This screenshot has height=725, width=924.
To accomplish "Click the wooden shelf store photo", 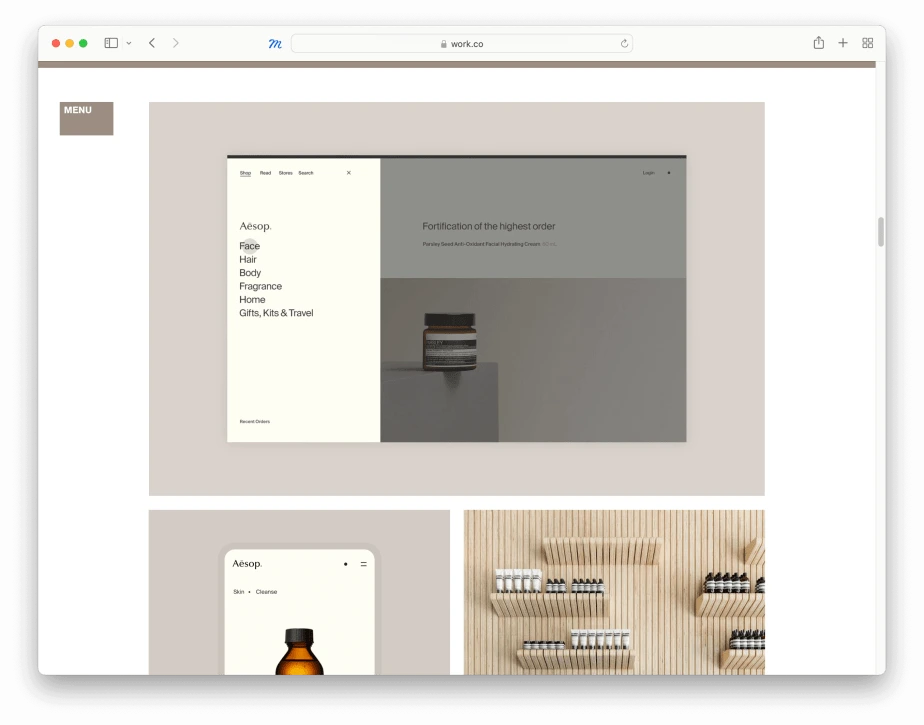I will [614, 592].
